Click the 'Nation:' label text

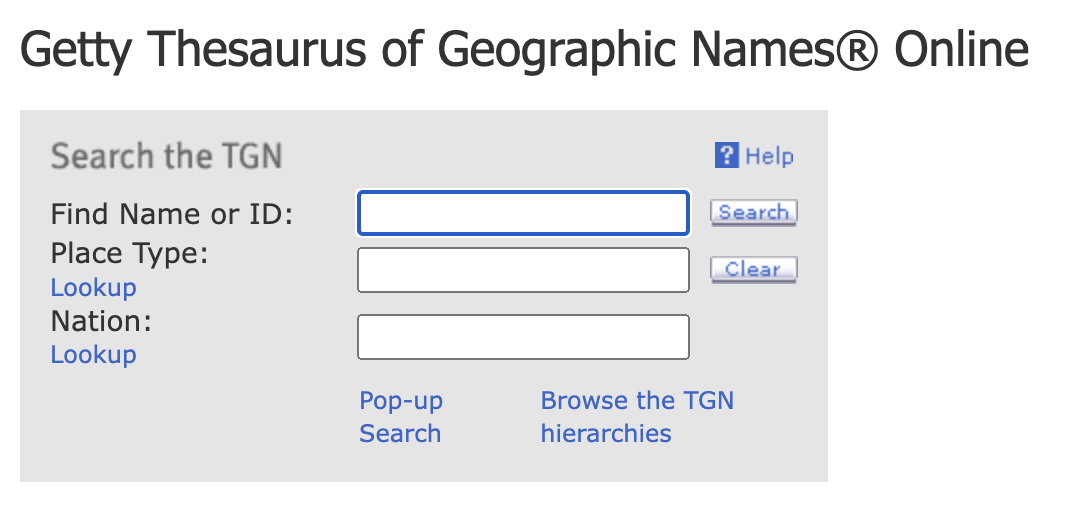pyautogui.click(x=101, y=322)
